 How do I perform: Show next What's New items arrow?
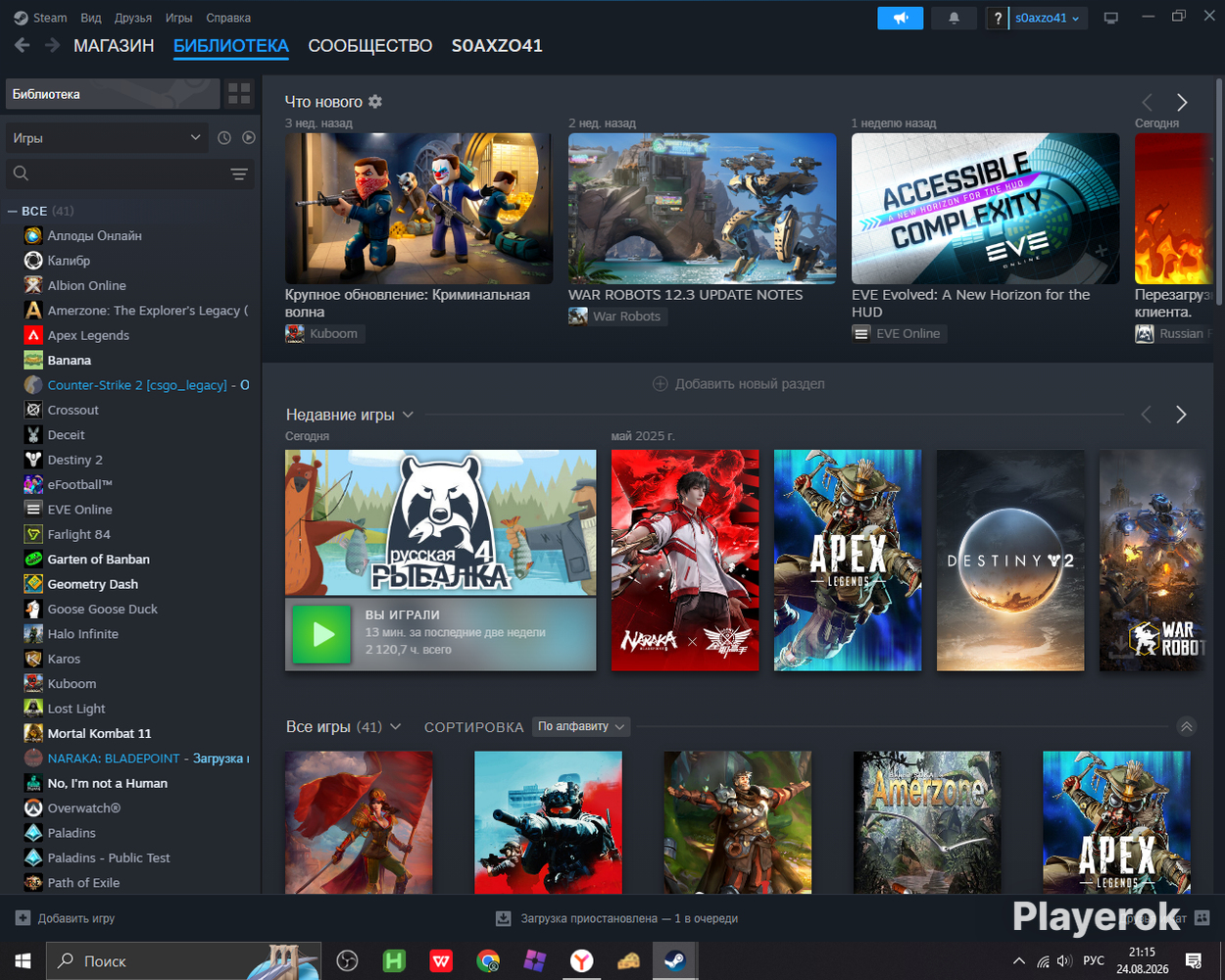[1182, 102]
